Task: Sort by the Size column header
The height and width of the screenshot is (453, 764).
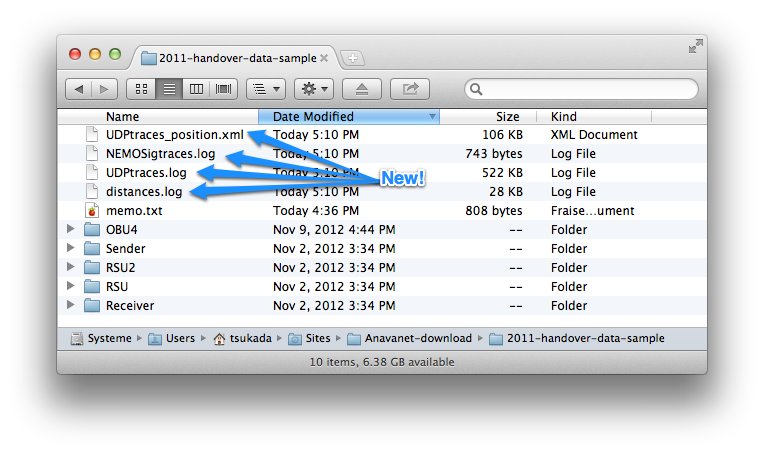Action: [507, 117]
